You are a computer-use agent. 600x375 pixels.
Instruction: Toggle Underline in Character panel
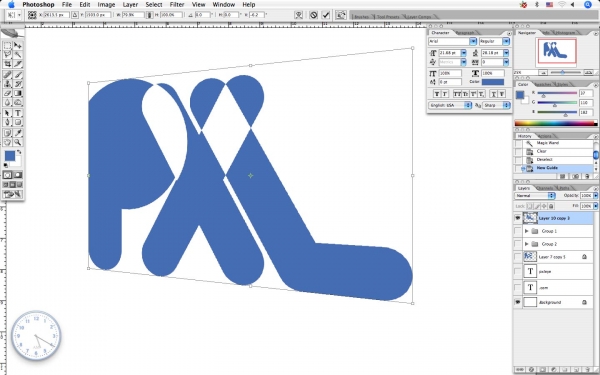(x=494, y=94)
